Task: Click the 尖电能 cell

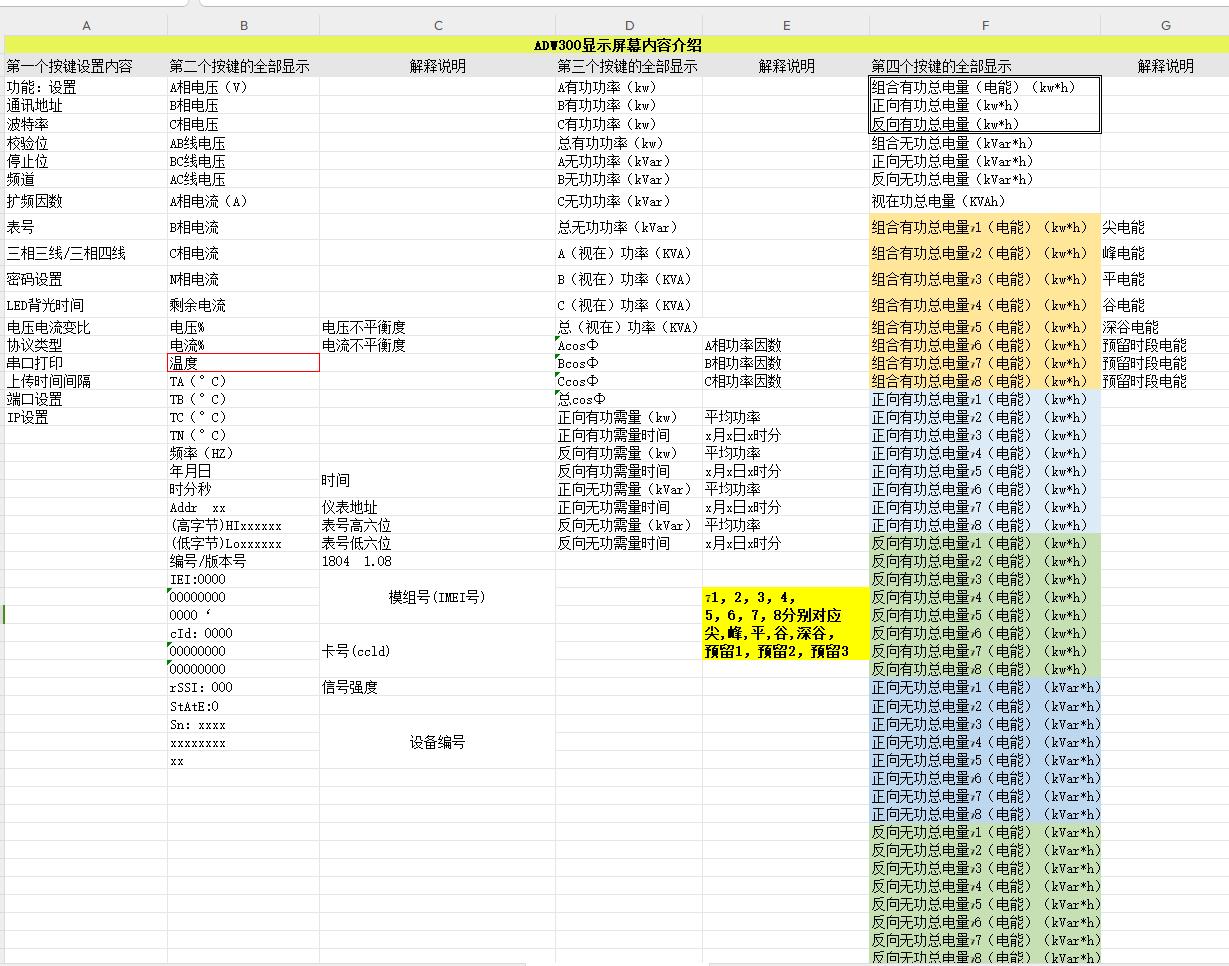Action: pyautogui.click(x=1165, y=227)
